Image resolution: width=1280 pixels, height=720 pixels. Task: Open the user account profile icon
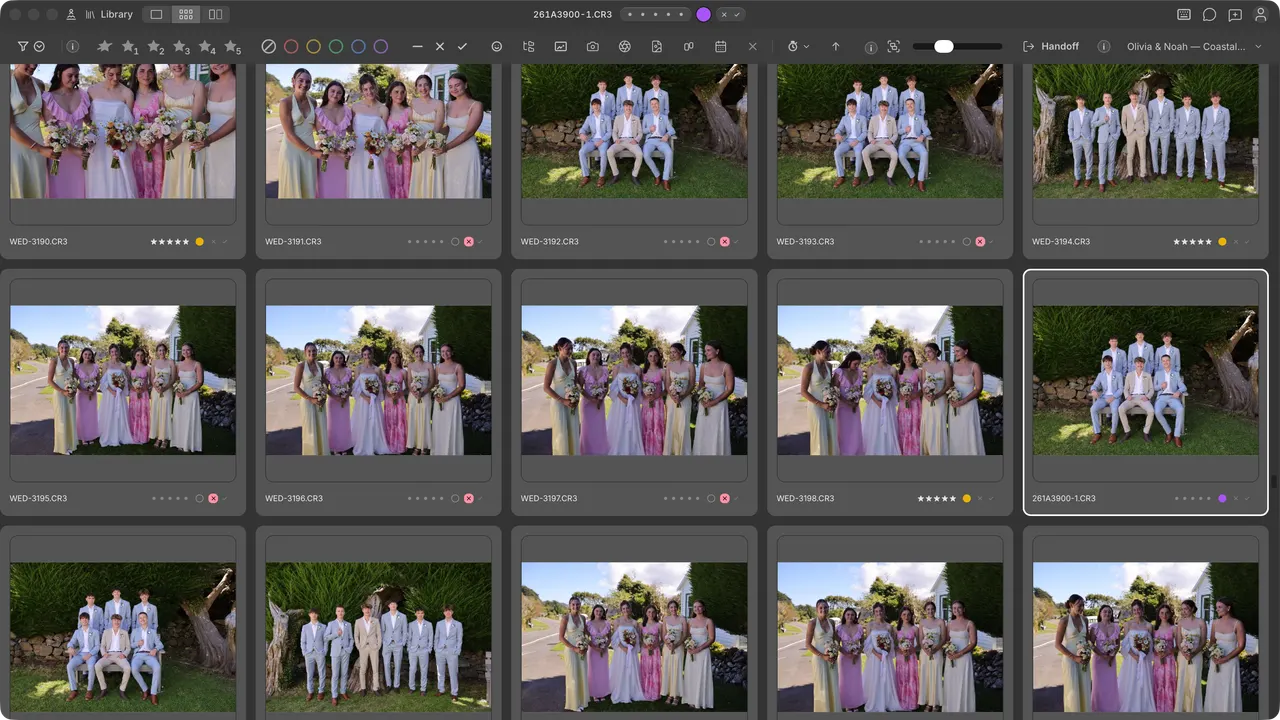pyautogui.click(x=1261, y=15)
